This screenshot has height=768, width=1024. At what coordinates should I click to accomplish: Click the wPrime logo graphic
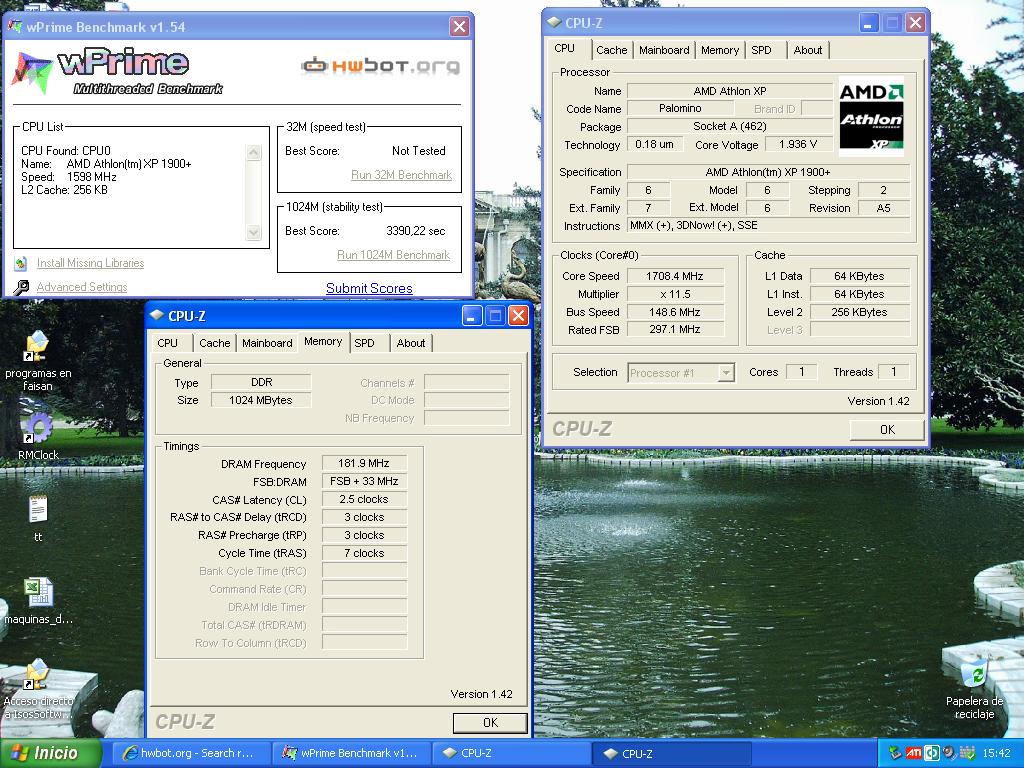pos(118,71)
